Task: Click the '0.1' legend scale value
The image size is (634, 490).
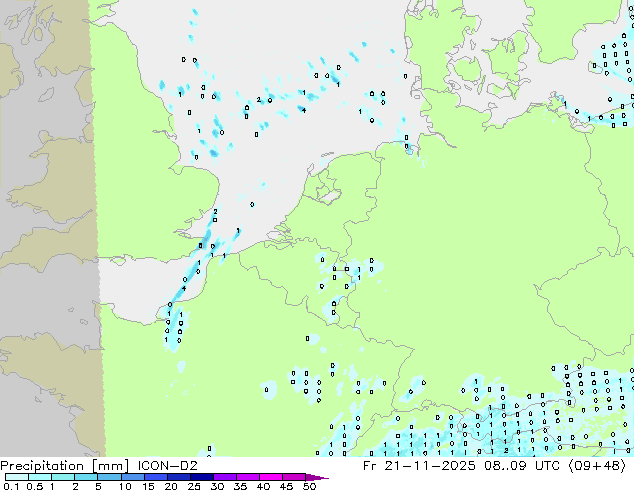Action: coord(11,486)
